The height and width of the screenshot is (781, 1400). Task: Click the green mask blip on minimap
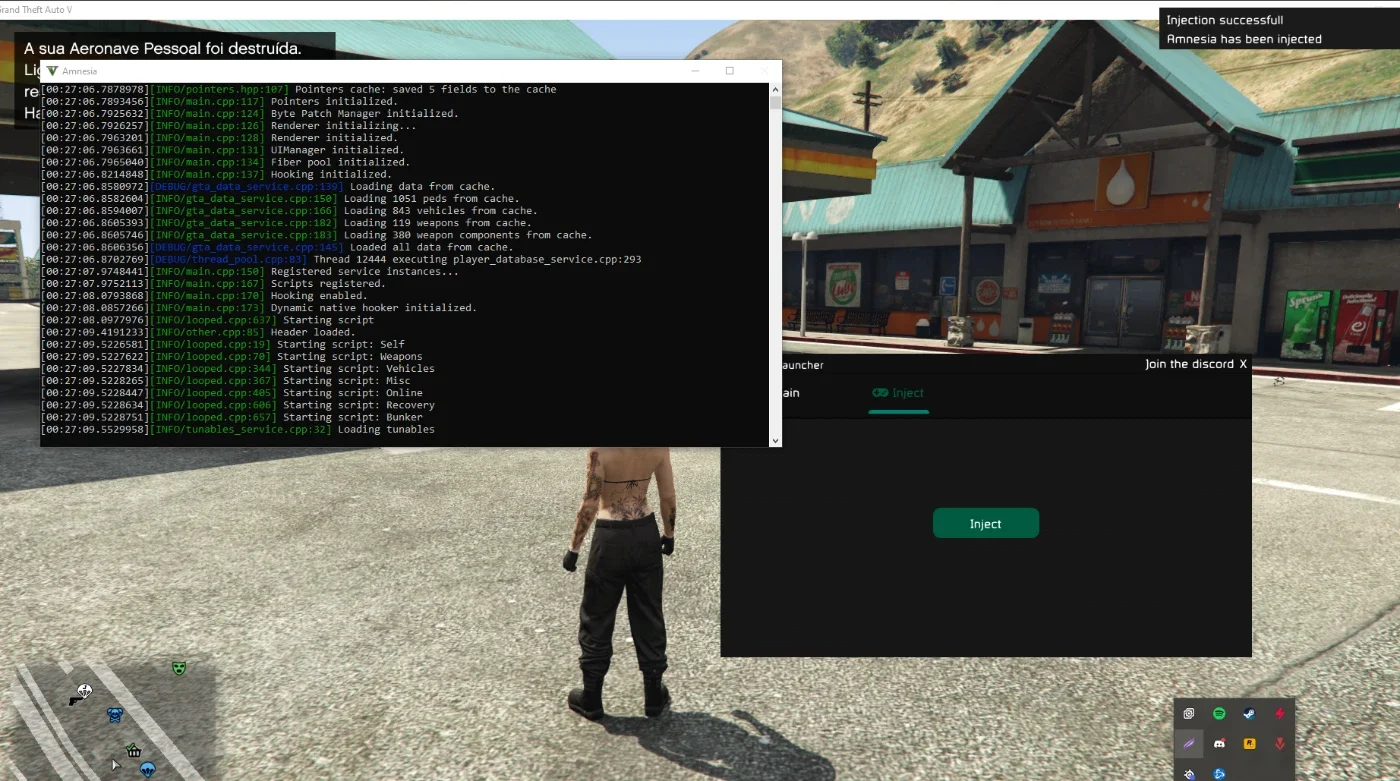tap(179, 667)
